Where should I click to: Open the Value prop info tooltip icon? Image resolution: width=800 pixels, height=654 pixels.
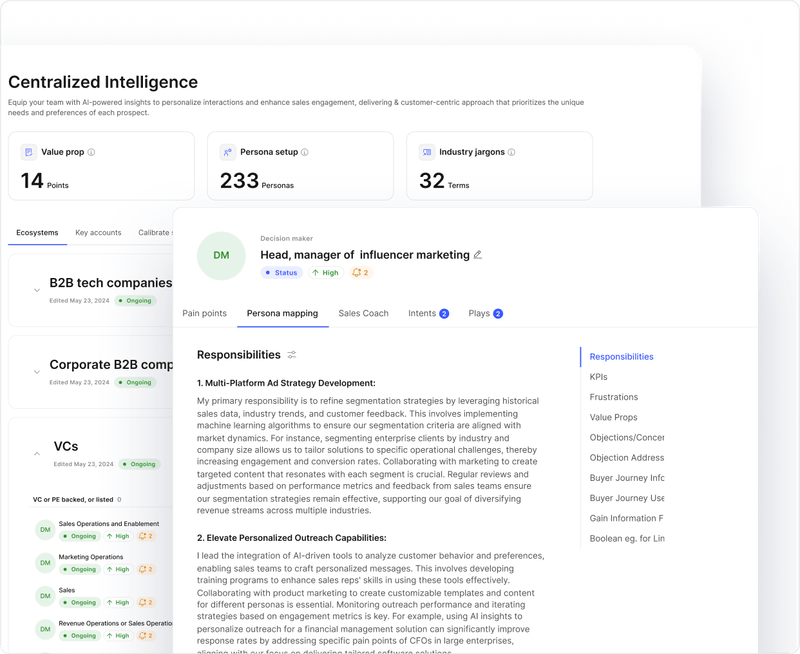(x=91, y=152)
